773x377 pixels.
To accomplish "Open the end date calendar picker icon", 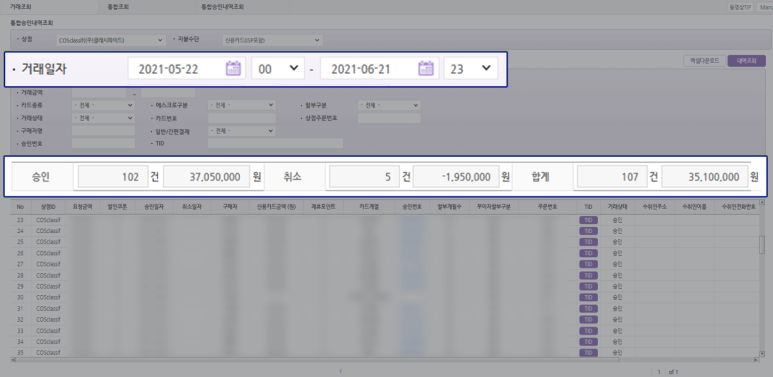I will click(x=425, y=69).
